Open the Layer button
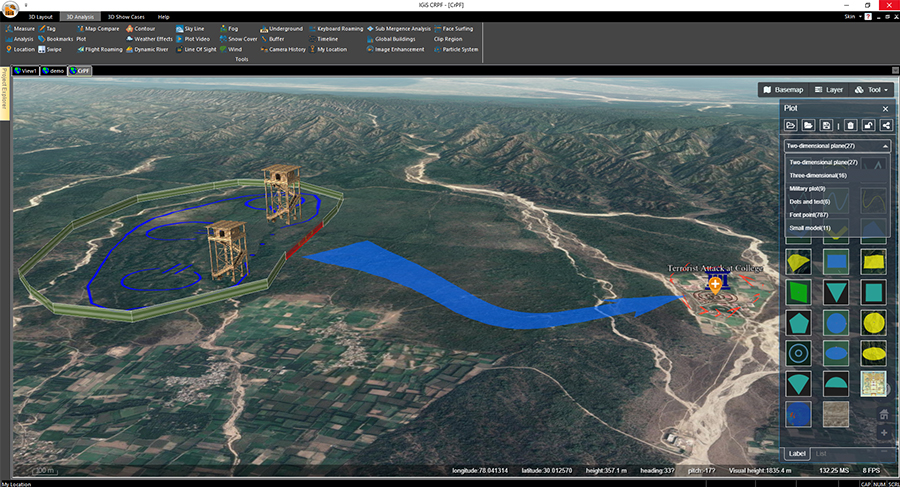 pos(829,90)
